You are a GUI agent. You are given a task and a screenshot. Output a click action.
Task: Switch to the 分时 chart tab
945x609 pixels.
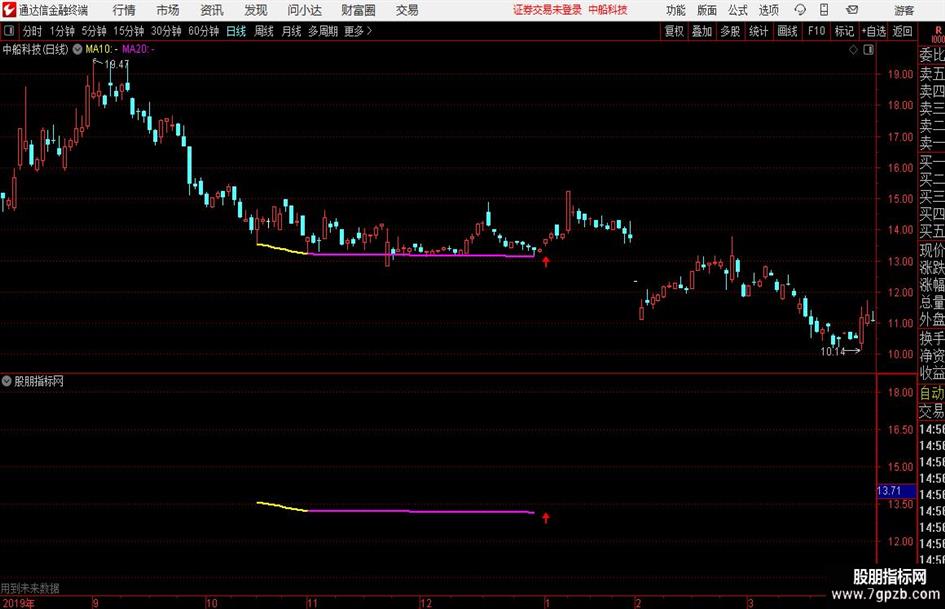[33, 31]
